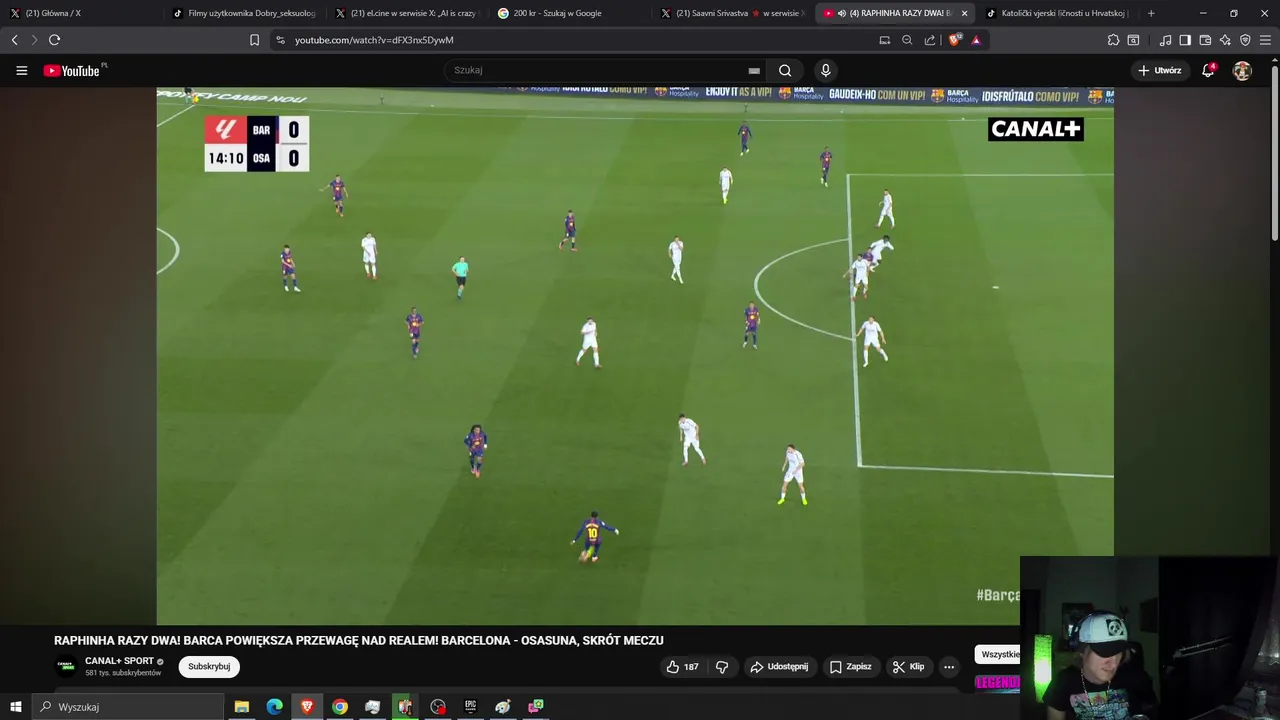1280x720 pixels.
Task: Select the Wszystkie filter chip
Action: [x=1000, y=654]
